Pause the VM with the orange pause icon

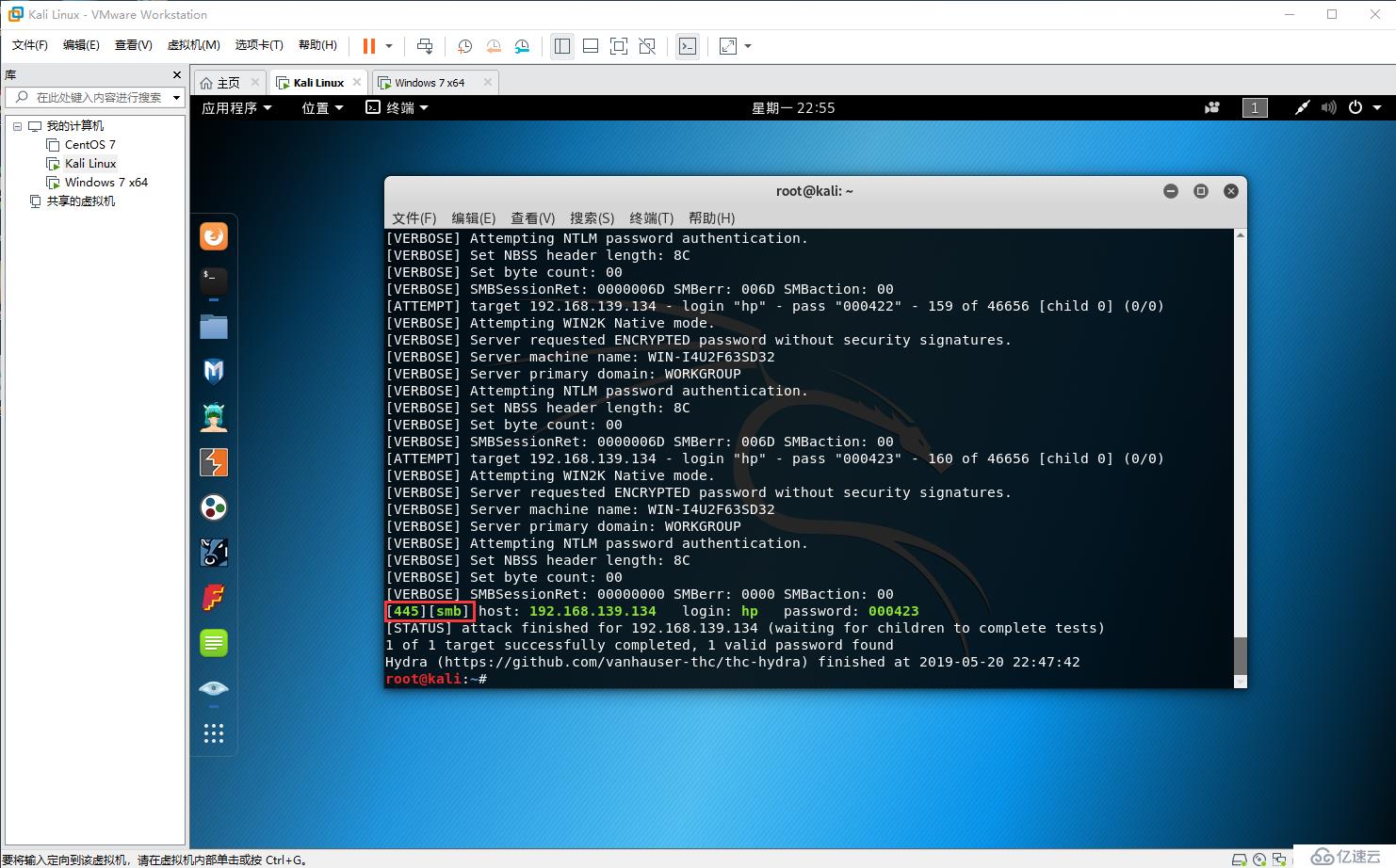[368, 46]
